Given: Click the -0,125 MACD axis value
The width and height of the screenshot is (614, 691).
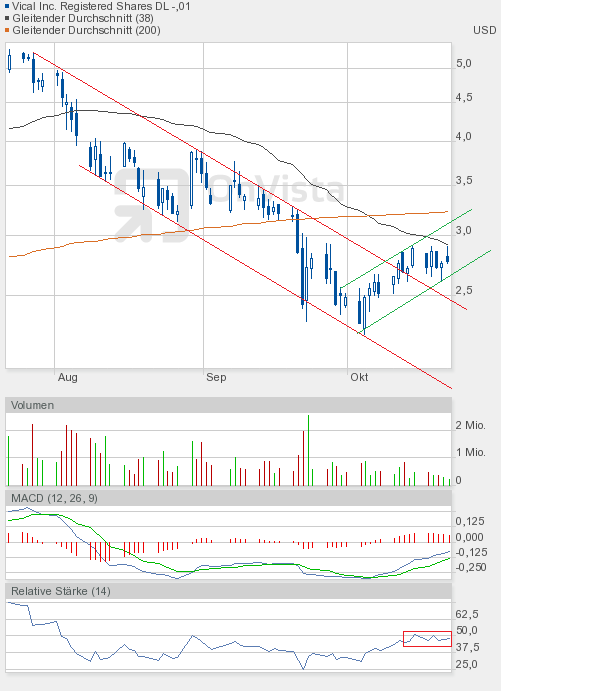Looking at the screenshot, I should coord(471,553).
